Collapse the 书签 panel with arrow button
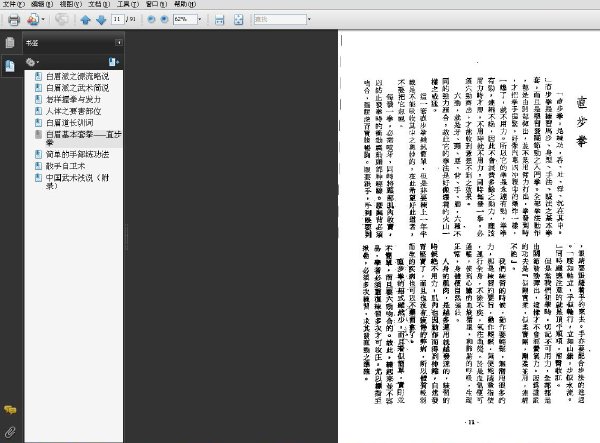 click(x=119, y=42)
